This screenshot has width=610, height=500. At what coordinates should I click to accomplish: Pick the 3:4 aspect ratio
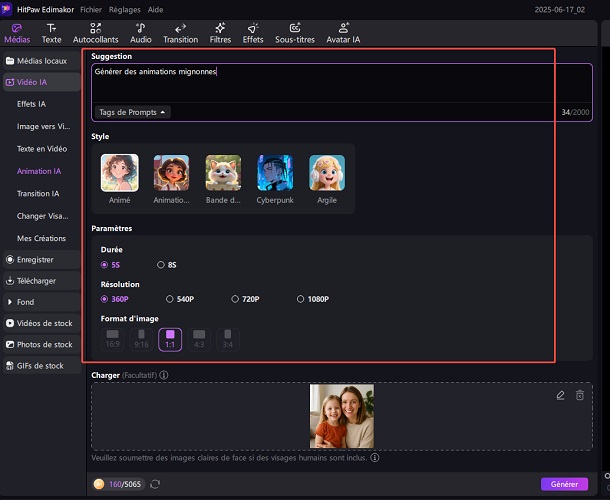228,340
